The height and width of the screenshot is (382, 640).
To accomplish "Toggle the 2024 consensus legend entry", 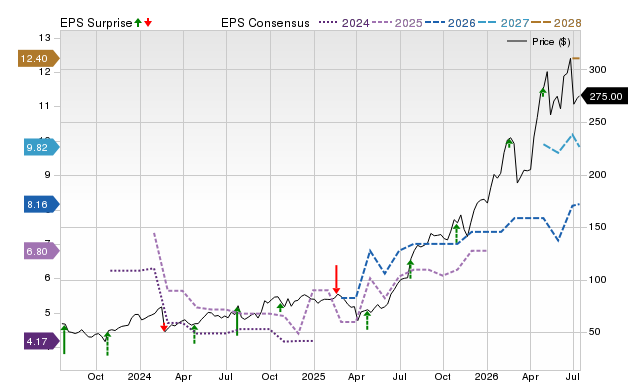I will pos(344,23).
